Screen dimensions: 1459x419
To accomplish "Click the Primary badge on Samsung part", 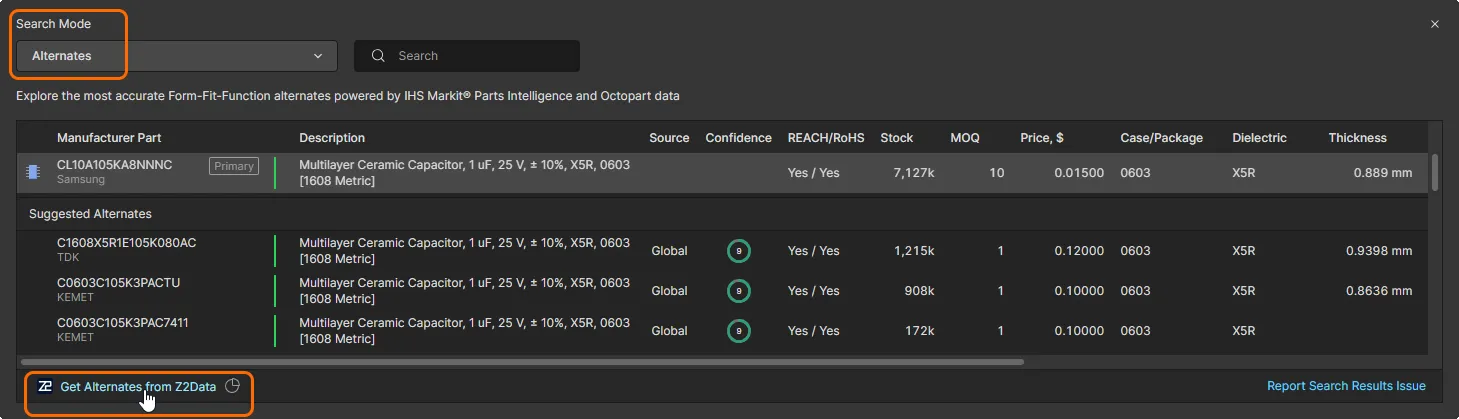I will (234, 166).
